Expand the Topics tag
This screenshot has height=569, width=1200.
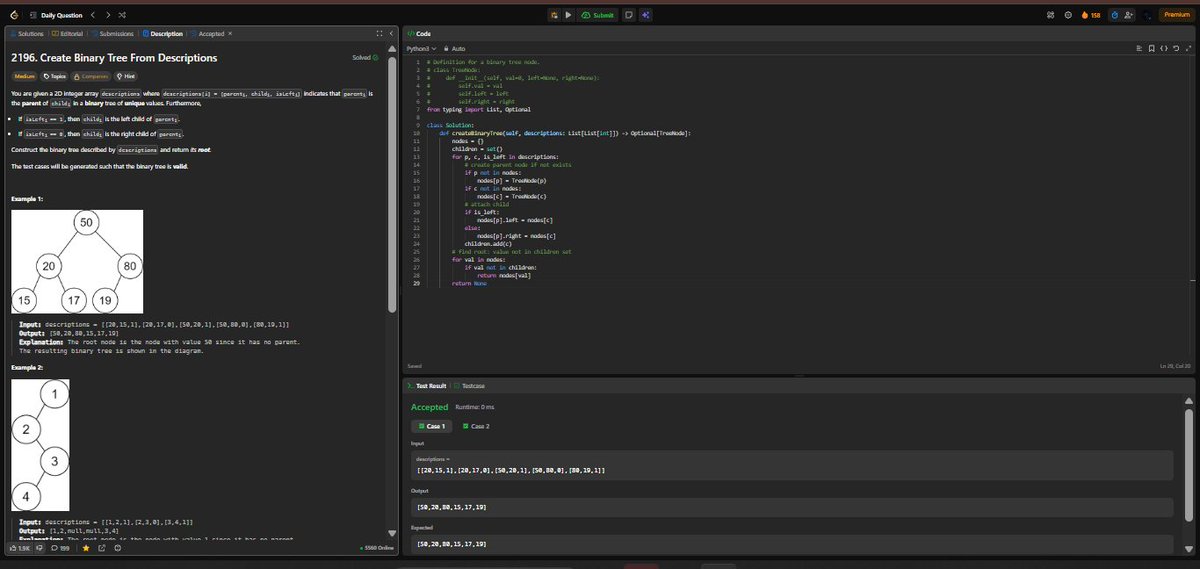55,76
